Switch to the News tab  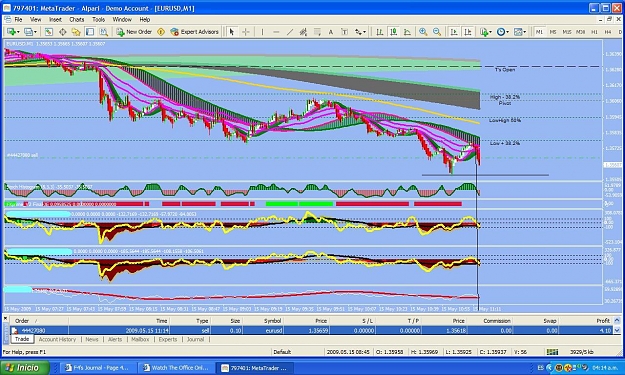(x=92, y=340)
